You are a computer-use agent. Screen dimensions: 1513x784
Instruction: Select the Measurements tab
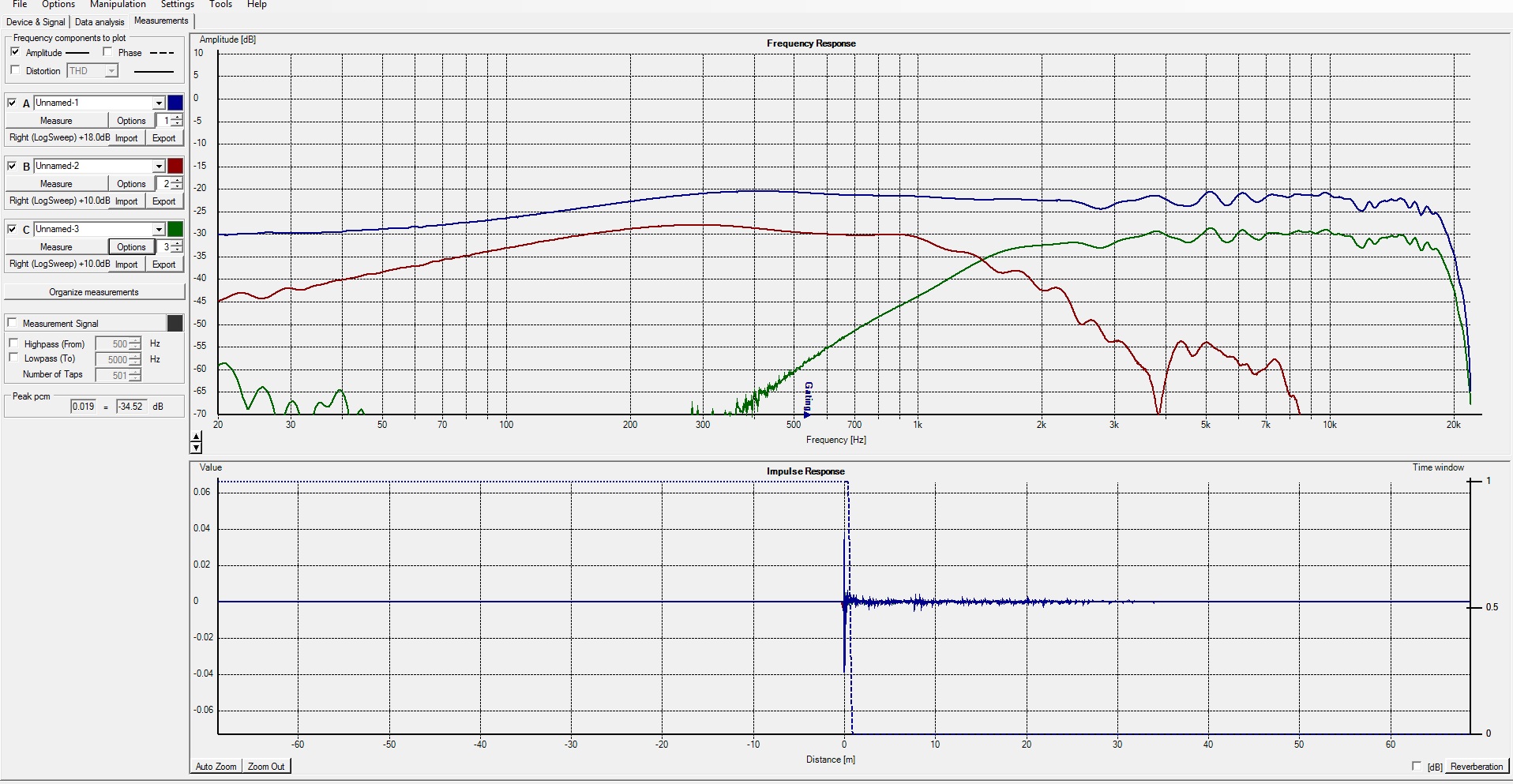click(x=161, y=21)
